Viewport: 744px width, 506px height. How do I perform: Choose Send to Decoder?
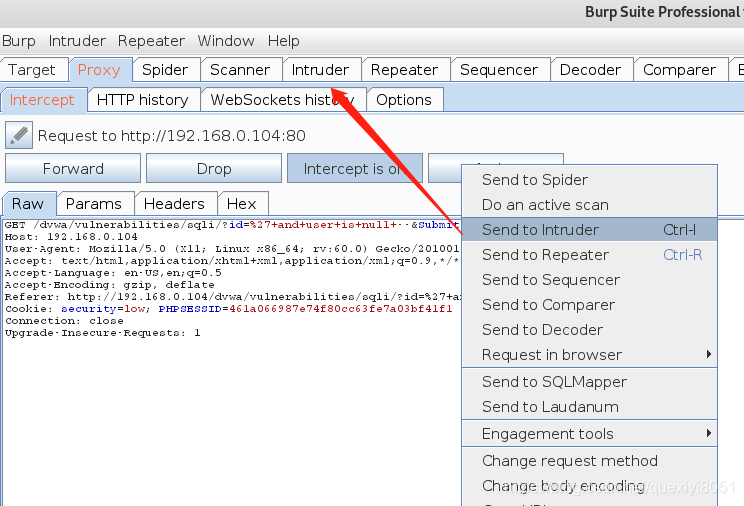(x=589, y=330)
